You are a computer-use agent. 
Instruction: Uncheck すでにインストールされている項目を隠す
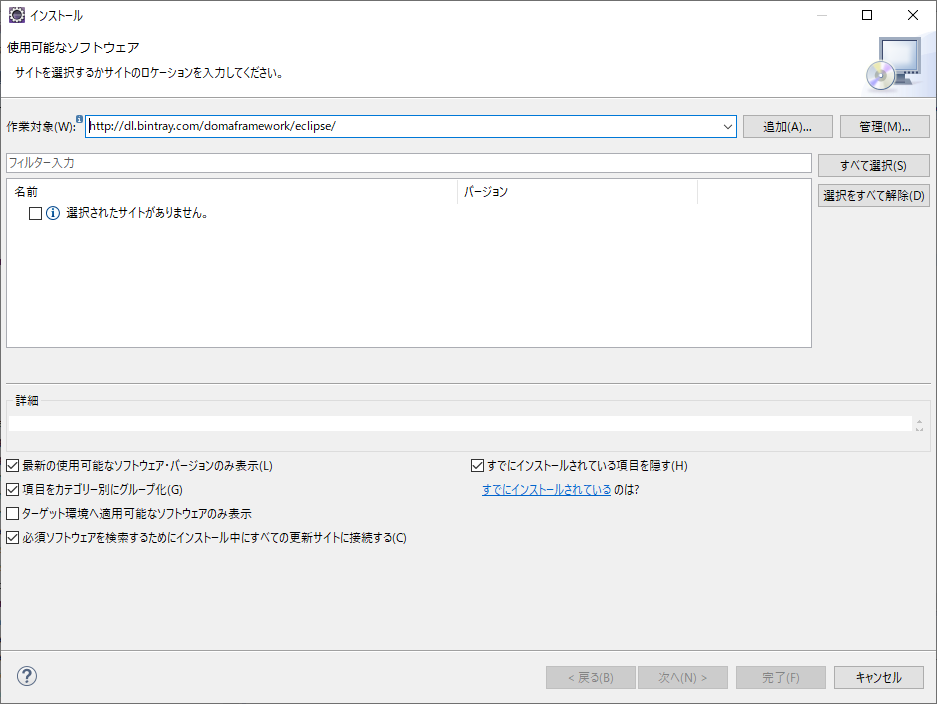click(477, 464)
